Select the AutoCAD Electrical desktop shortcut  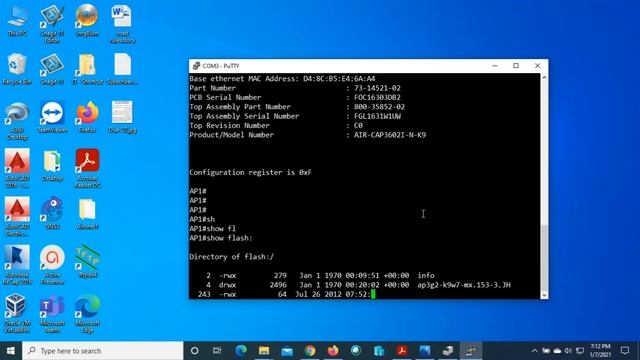click(17, 217)
